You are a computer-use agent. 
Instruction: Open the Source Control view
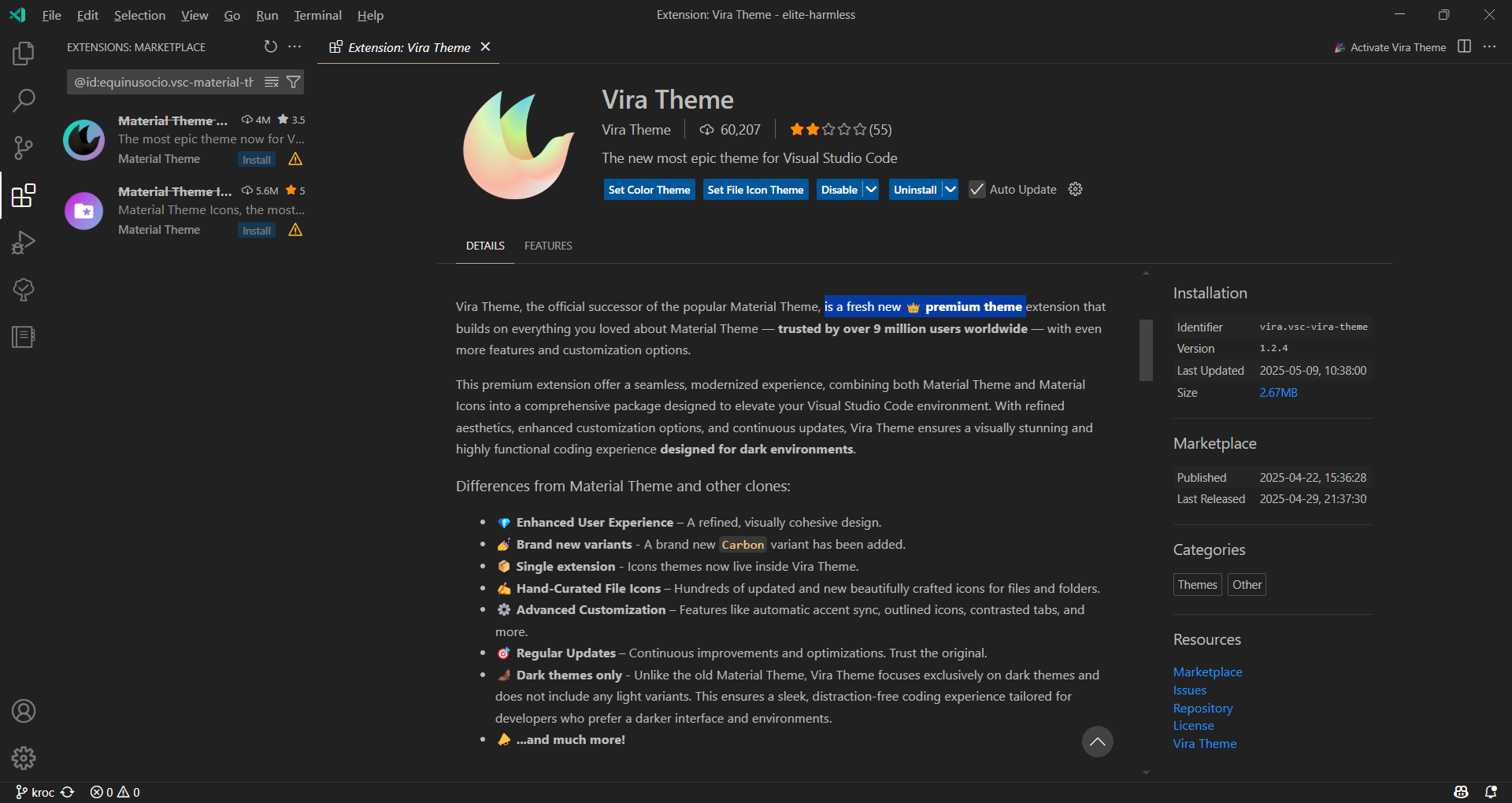[x=24, y=148]
